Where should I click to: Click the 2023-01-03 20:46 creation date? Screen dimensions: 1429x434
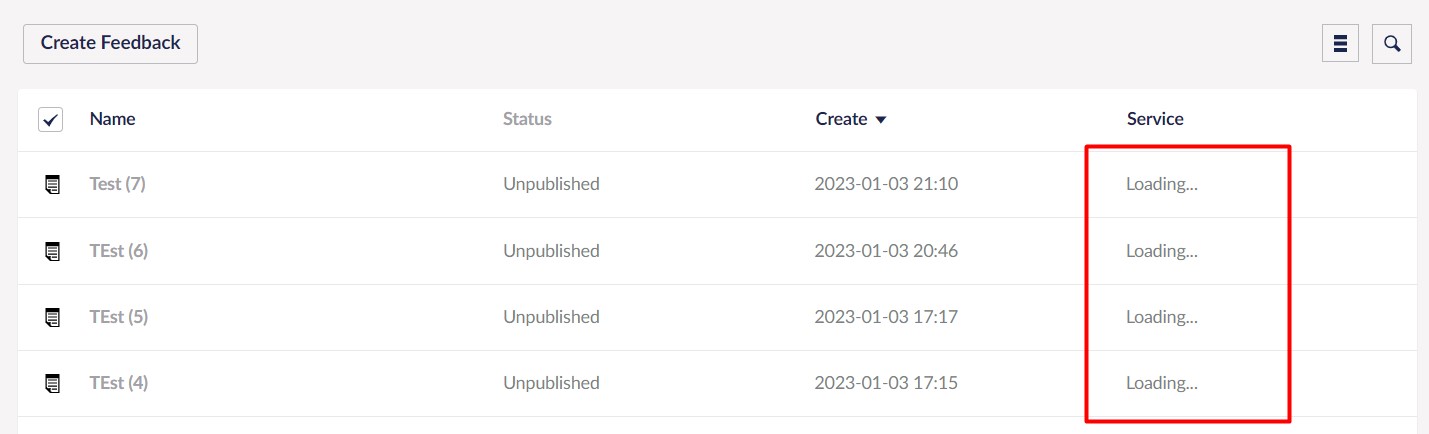click(x=886, y=251)
